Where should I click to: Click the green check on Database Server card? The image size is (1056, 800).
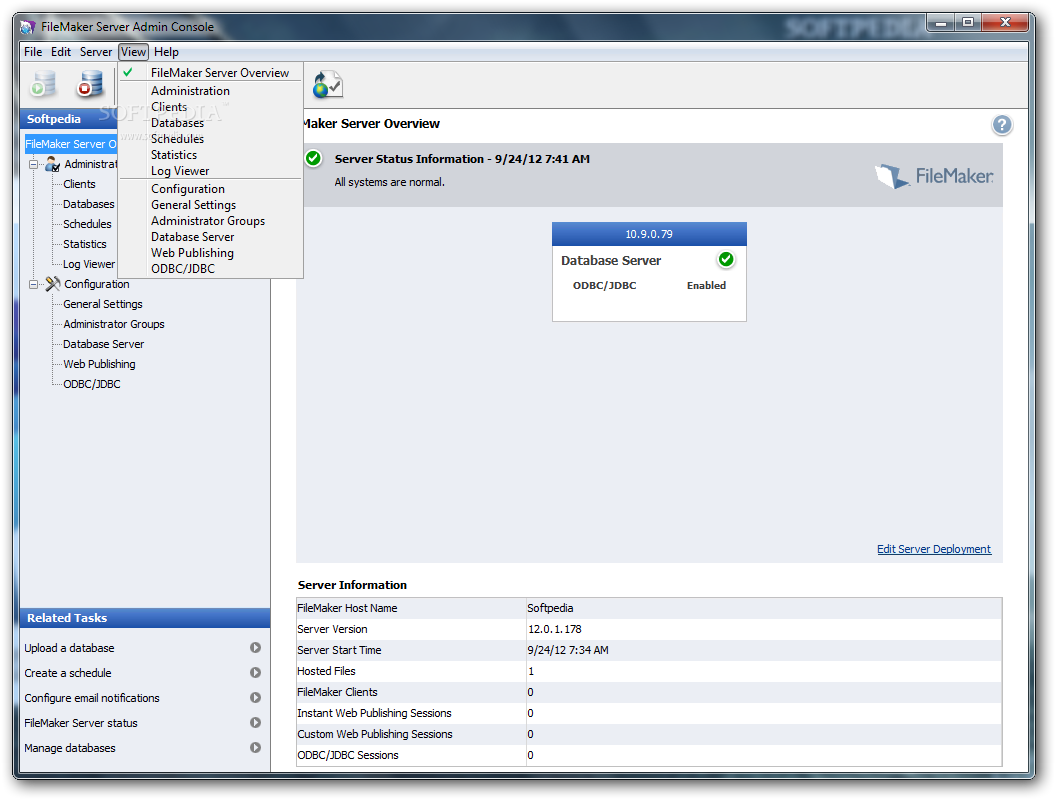tap(725, 259)
